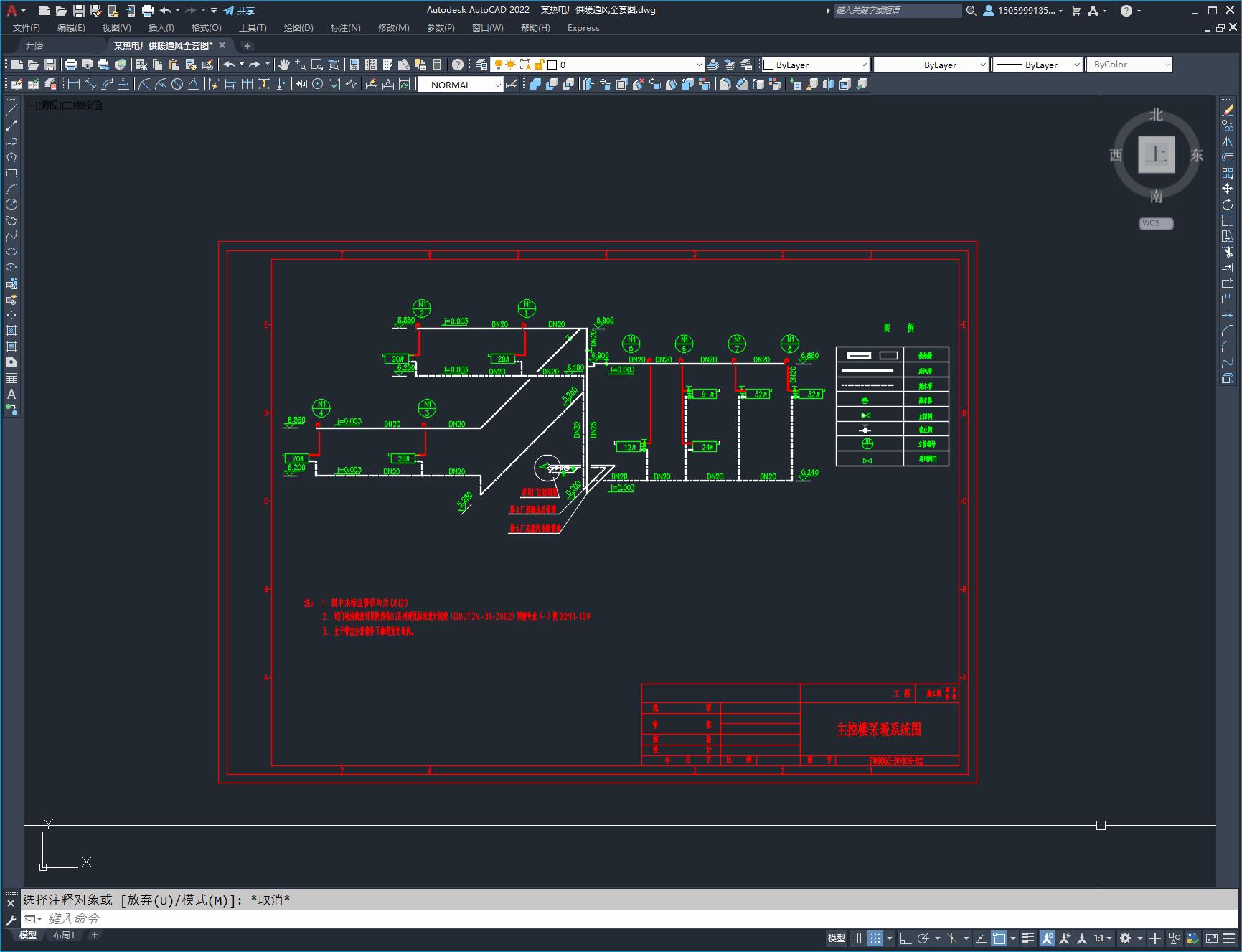Image resolution: width=1242 pixels, height=952 pixels.
Task: Click the Undo arrow in standard toolbar
Action: (x=229, y=65)
